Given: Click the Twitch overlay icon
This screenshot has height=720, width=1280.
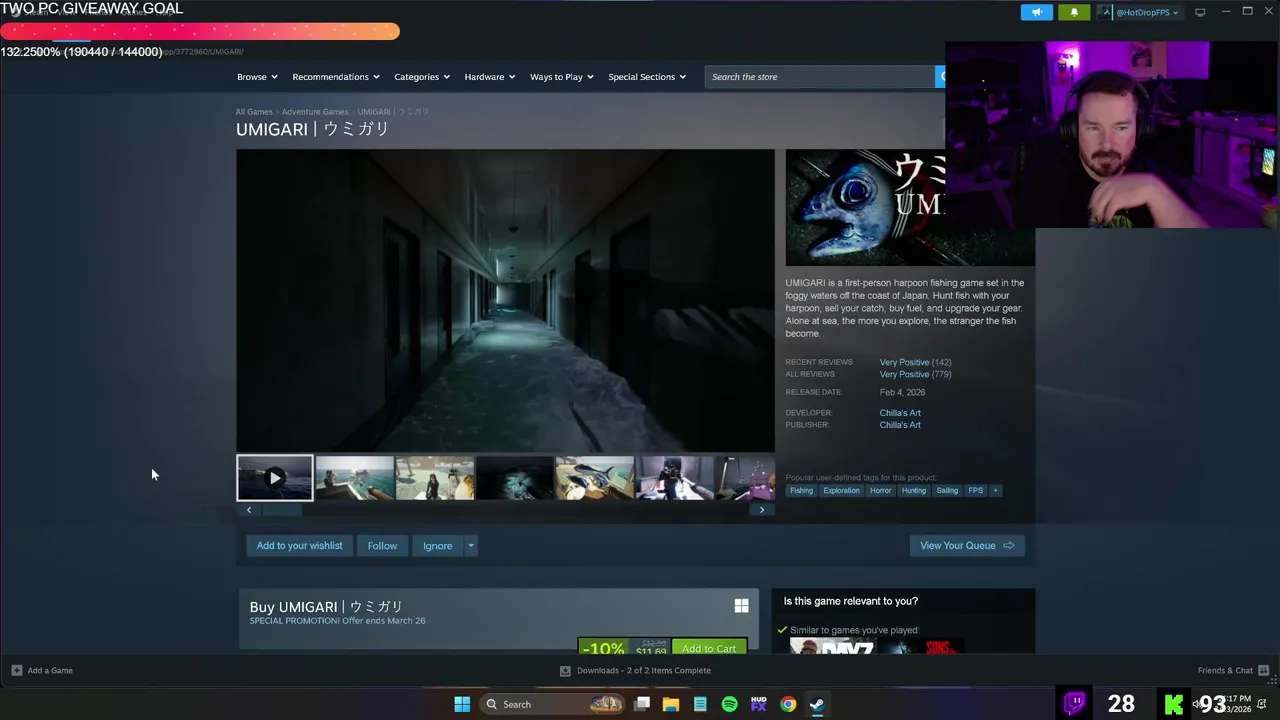Looking at the screenshot, I should [x=1075, y=703].
